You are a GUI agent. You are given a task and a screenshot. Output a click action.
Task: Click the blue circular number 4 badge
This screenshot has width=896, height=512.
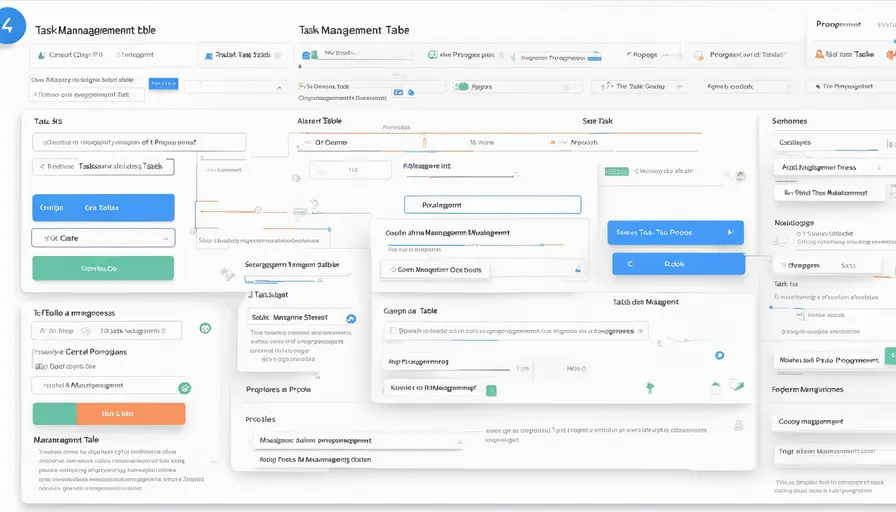coord(8,27)
